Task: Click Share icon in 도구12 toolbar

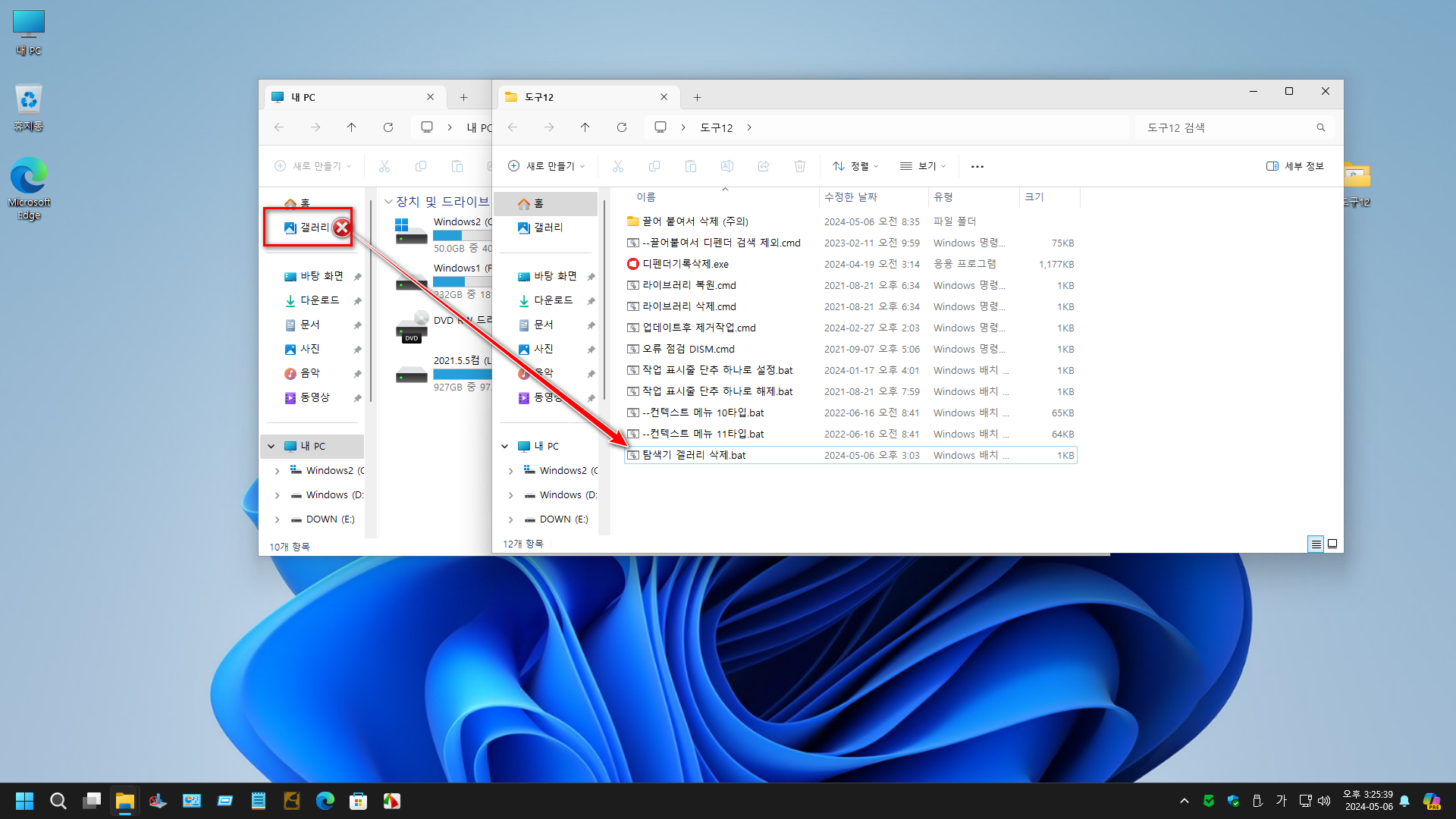Action: coord(764,166)
